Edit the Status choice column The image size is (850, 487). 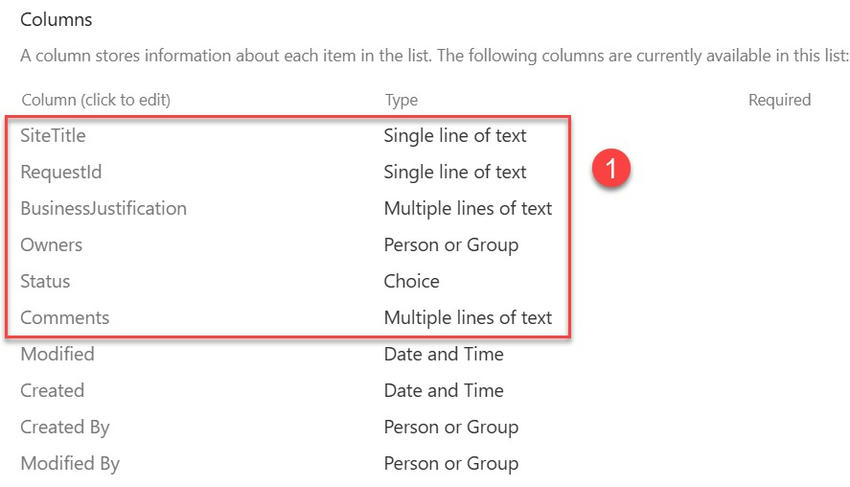(x=45, y=281)
